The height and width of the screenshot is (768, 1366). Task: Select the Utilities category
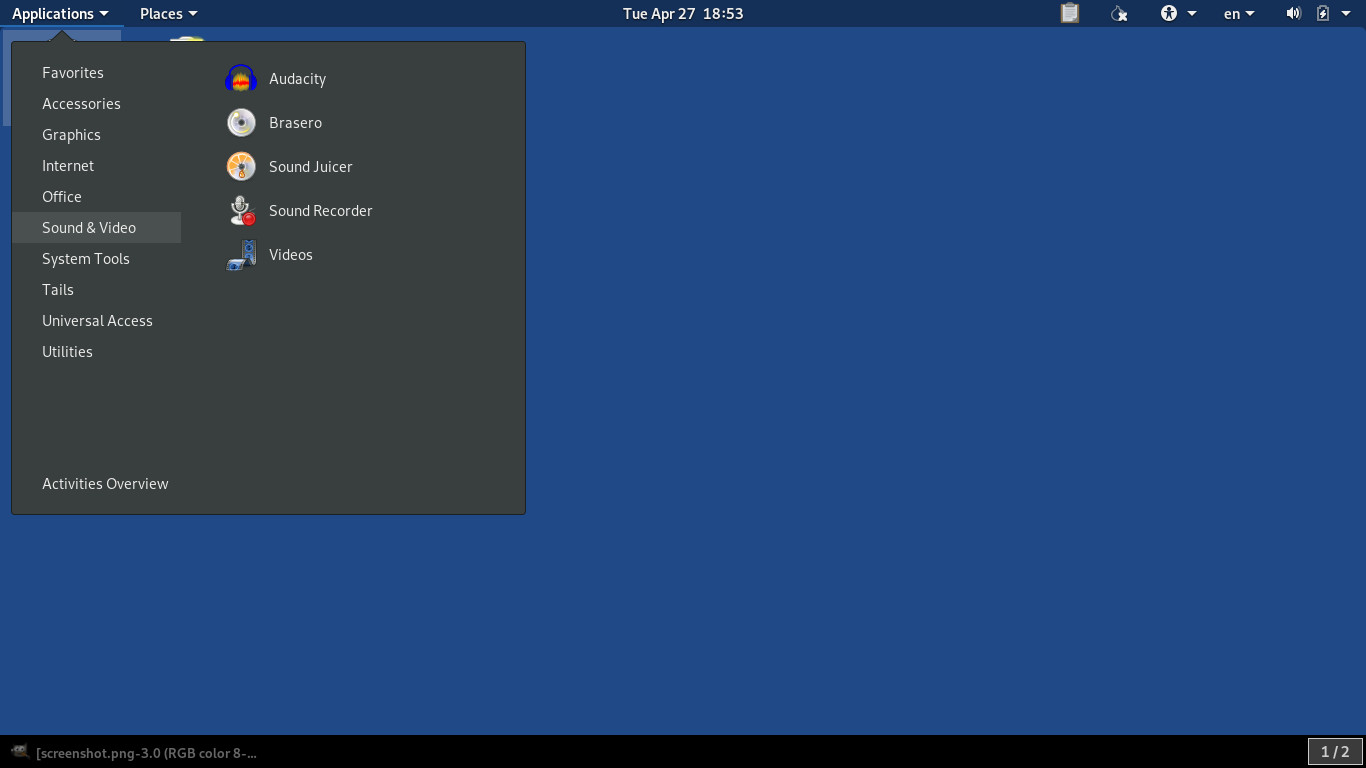tap(97, 352)
